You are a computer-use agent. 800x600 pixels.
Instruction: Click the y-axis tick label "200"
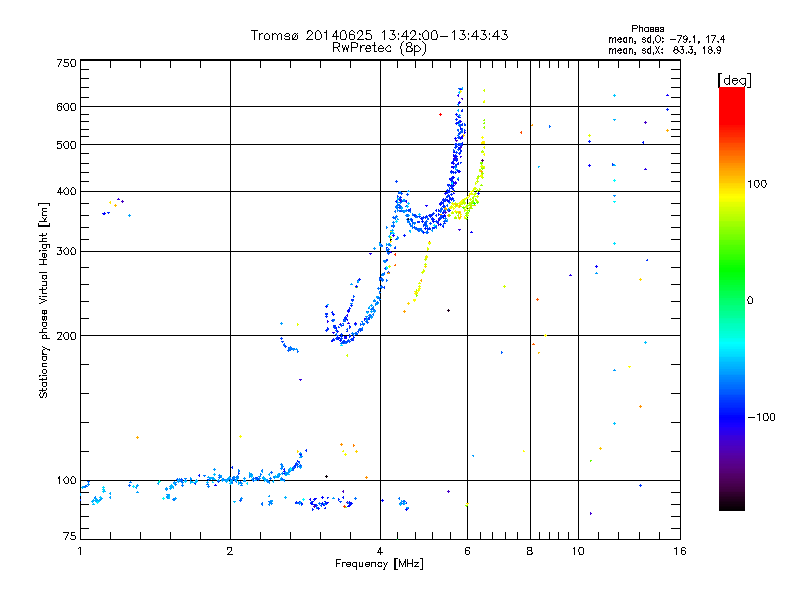pyautogui.click(x=66, y=336)
